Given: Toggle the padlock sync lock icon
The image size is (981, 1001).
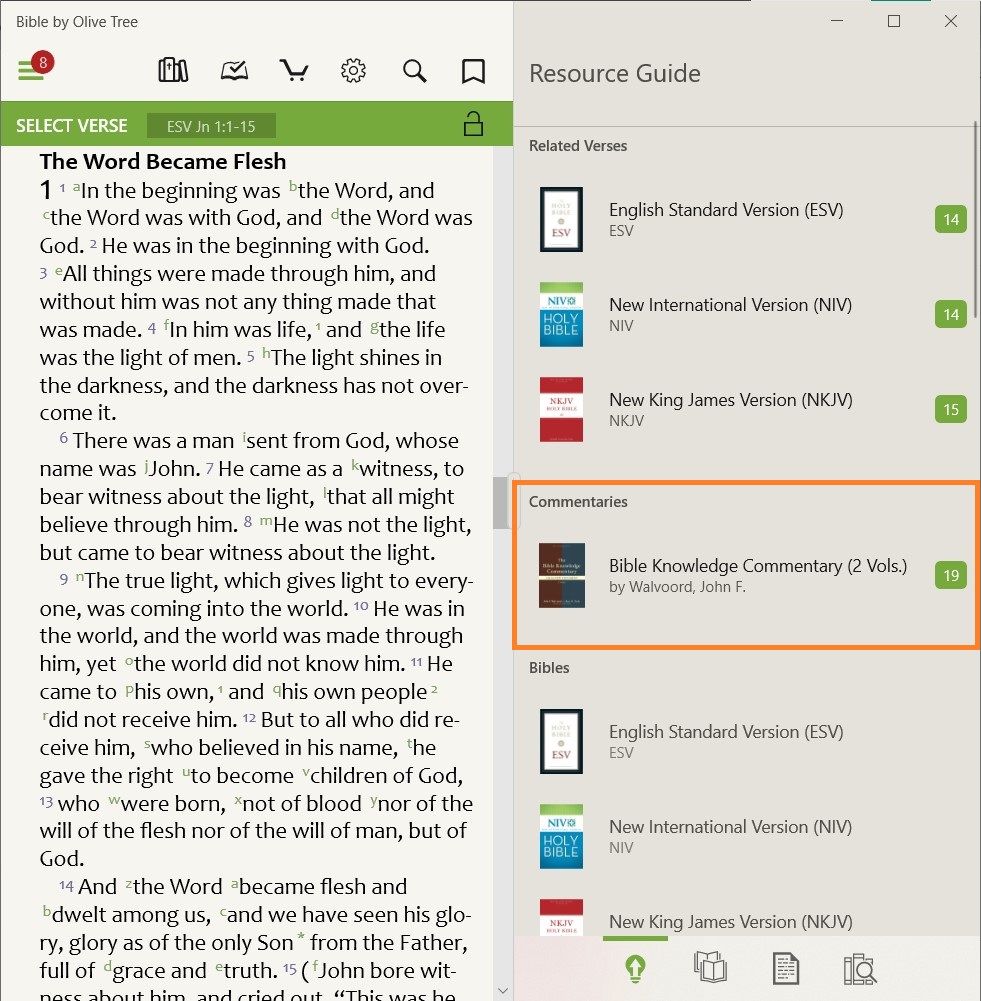Looking at the screenshot, I should pyautogui.click(x=473, y=124).
